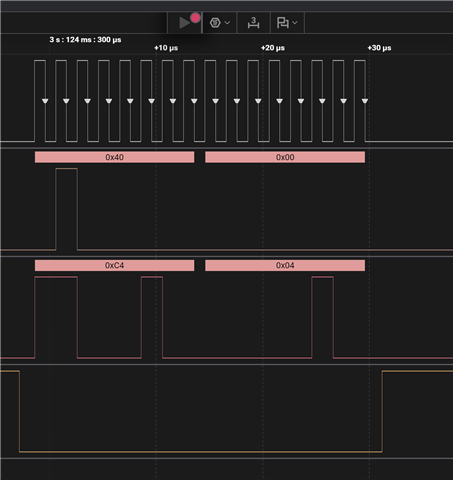The image size is (453, 480).
Task: Click the wide first pulse under 0xC4
Action: [x=56, y=317]
